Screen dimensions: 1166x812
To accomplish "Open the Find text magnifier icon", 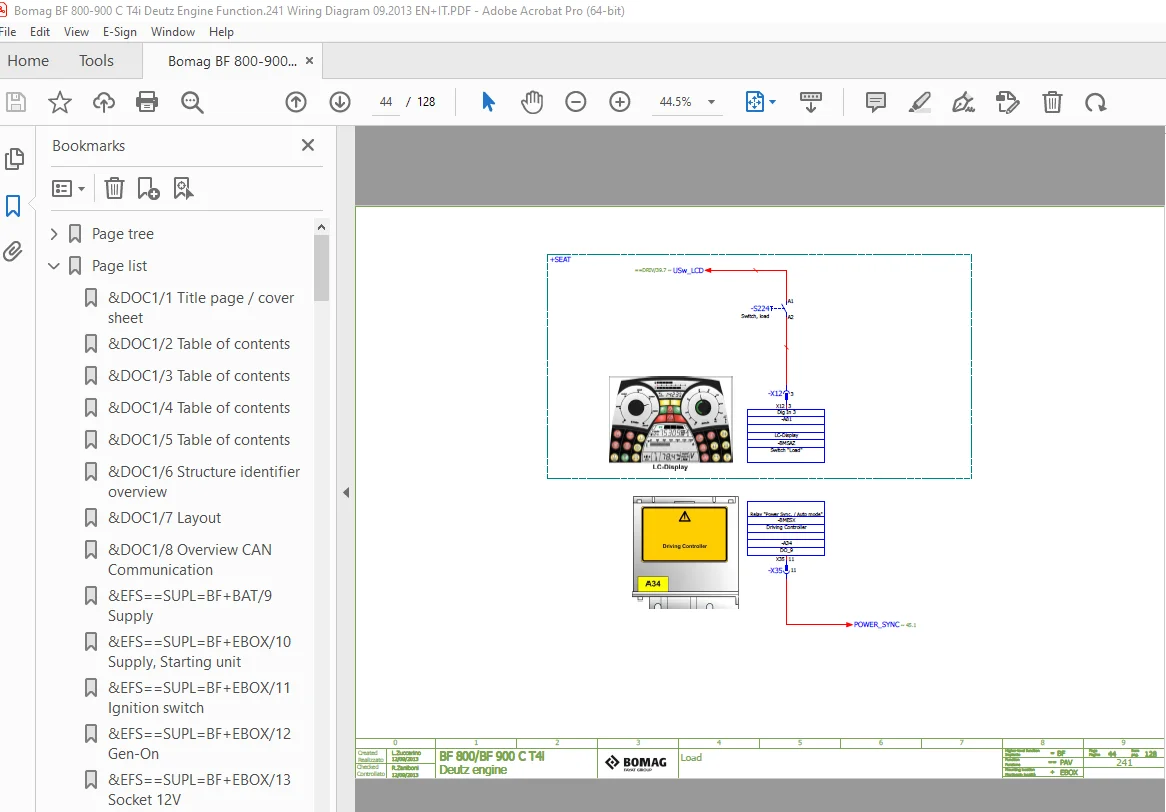I will pos(192,102).
